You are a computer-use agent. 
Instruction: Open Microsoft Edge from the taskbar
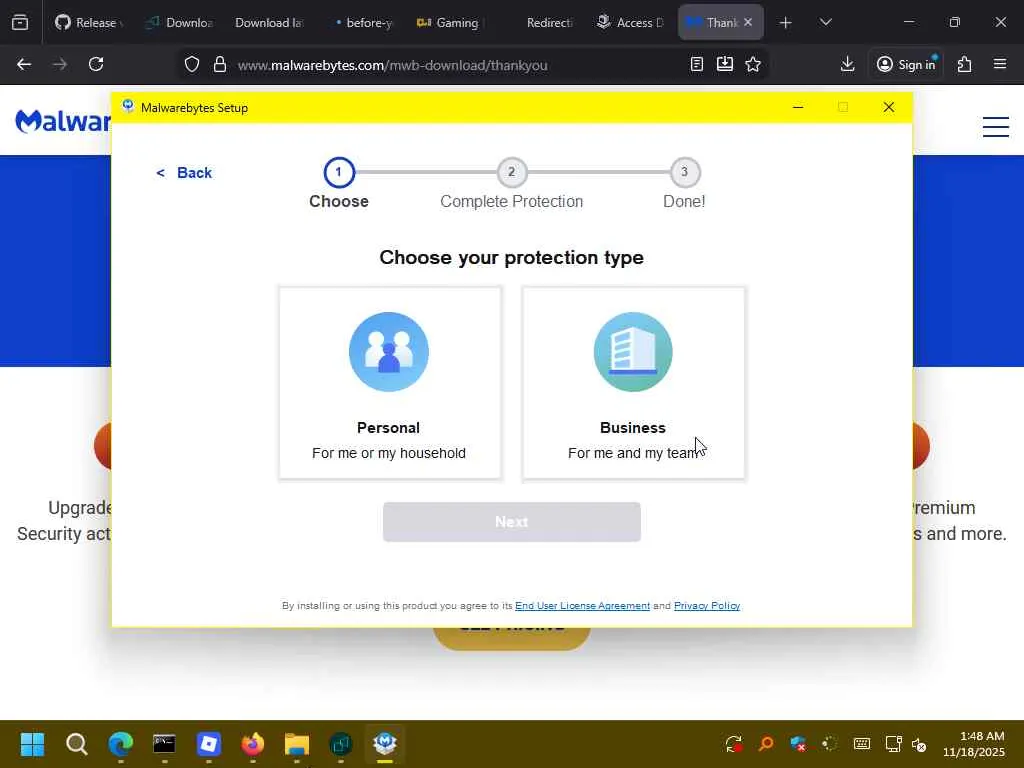121,744
